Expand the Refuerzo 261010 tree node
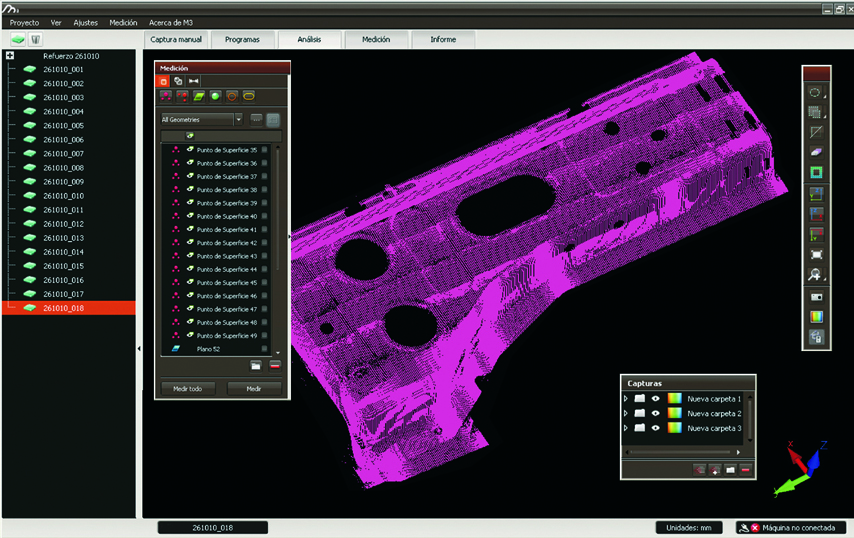Screen dimensions: 854x538 (x=9, y=56)
